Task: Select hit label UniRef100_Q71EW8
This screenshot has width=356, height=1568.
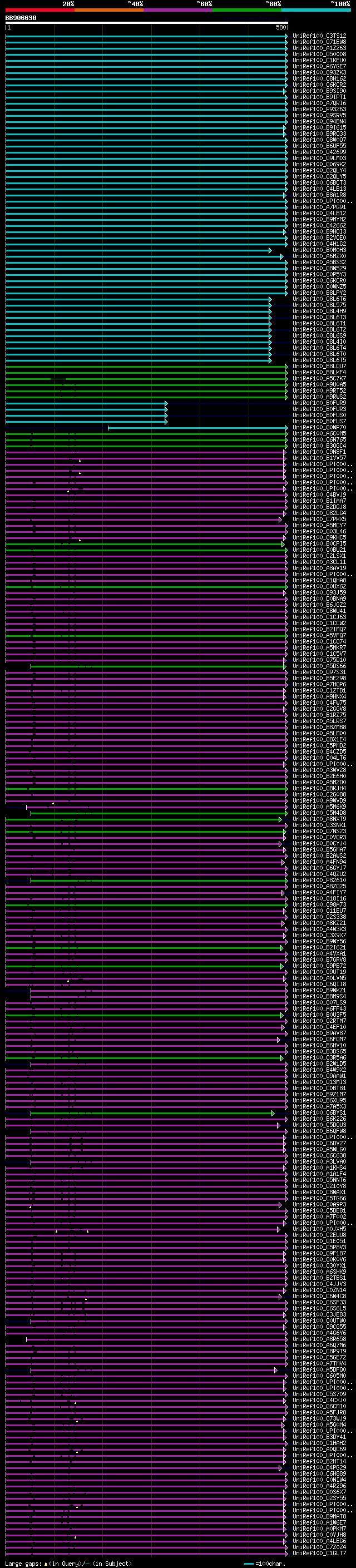Action: click(x=319, y=42)
